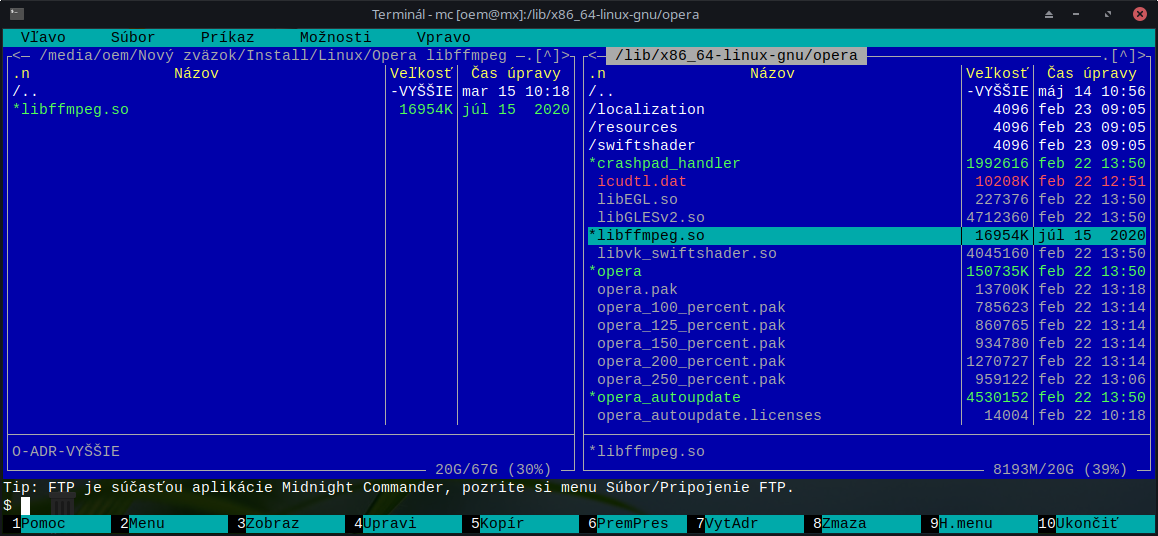Image resolution: width=1158 pixels, height=536 pixels.
Task: Click the .n sort indicator in left panel
Action: point(21,74)
